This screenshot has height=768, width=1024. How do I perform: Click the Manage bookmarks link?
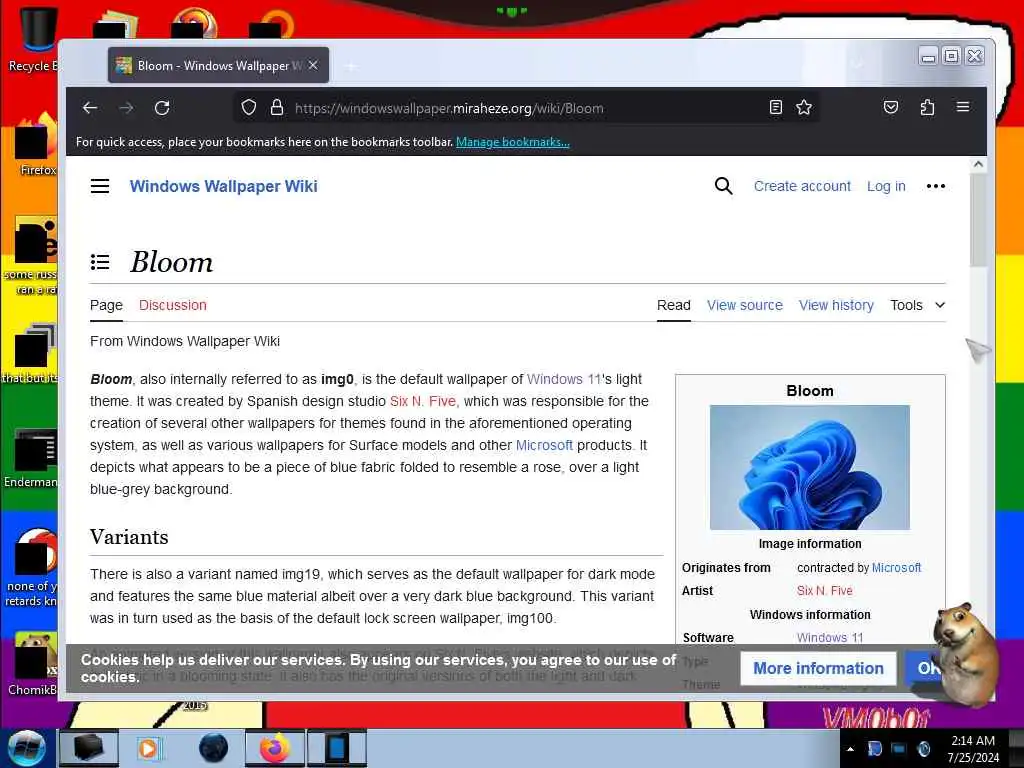tap(513, 142)
